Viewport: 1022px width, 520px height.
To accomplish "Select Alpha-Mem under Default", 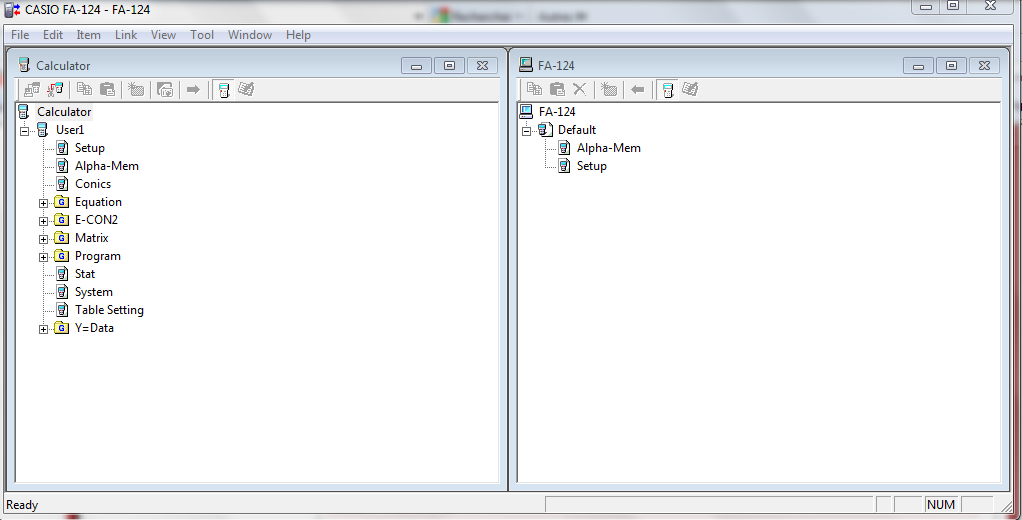I will tap(608, 148).
